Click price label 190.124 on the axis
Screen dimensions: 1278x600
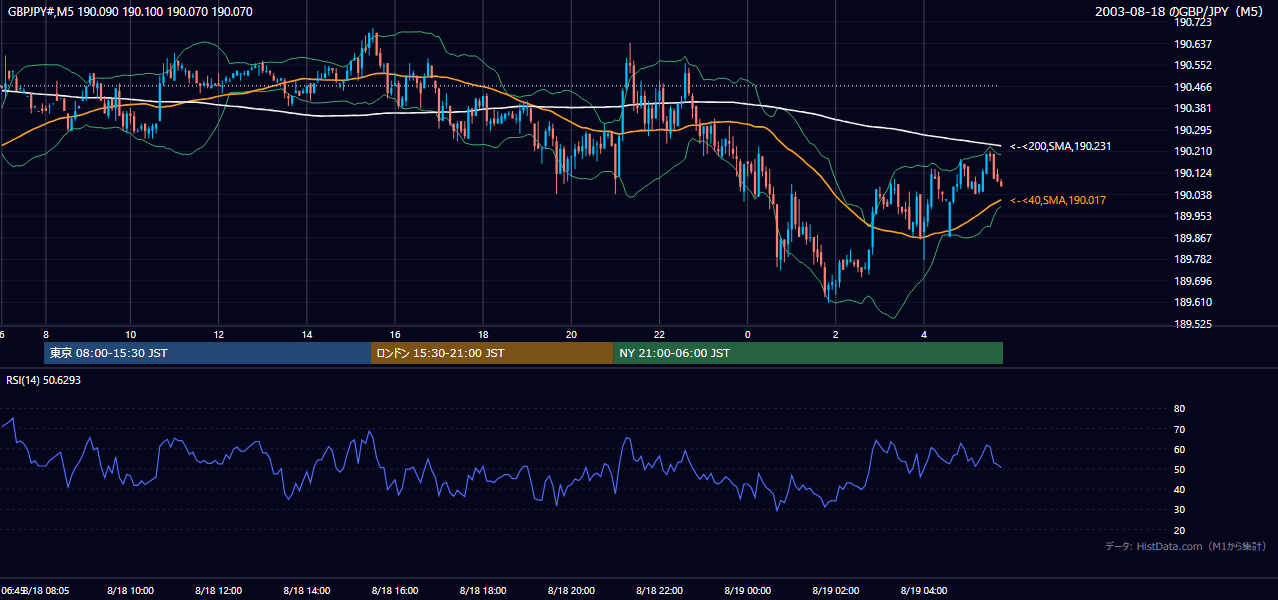1193,174
